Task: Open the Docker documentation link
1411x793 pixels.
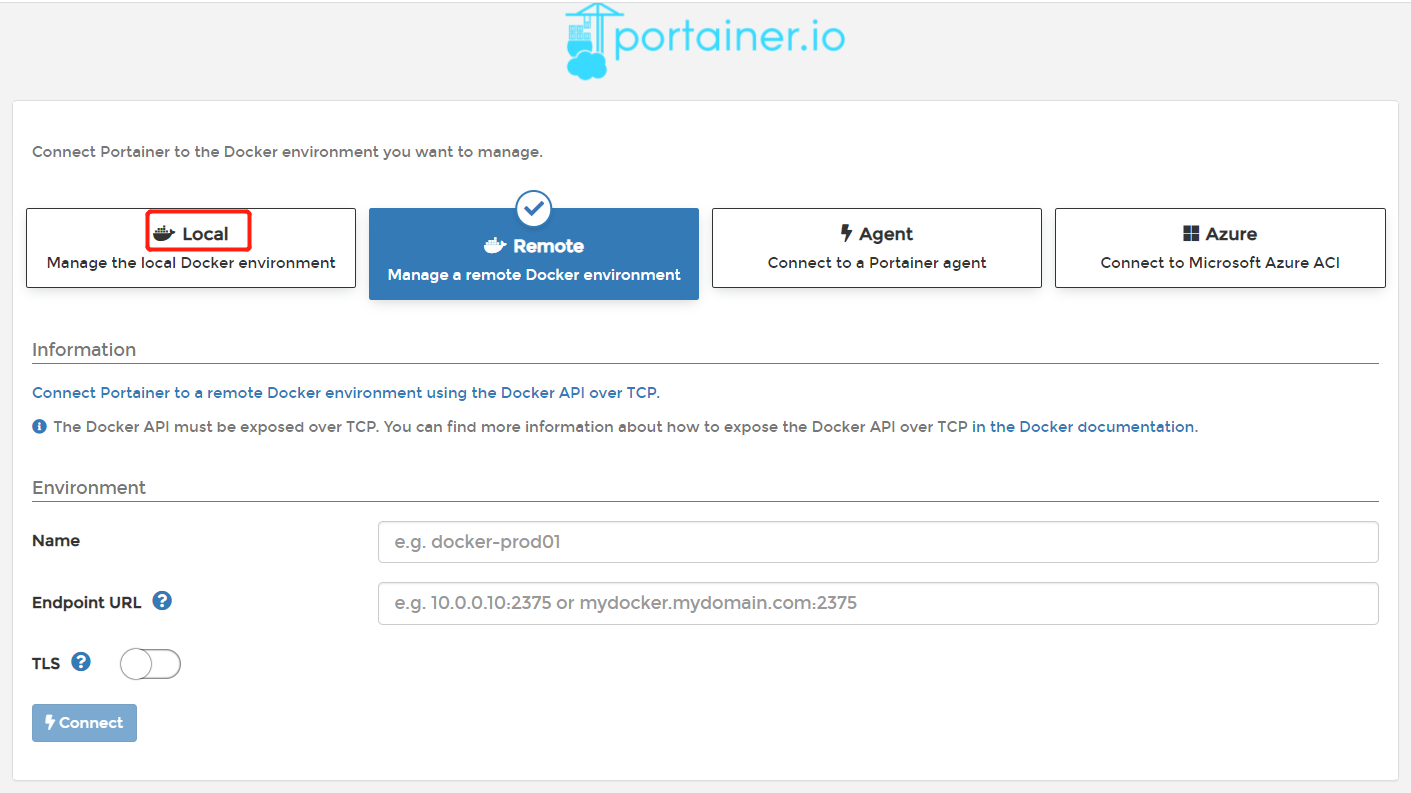Action: 1083,427
